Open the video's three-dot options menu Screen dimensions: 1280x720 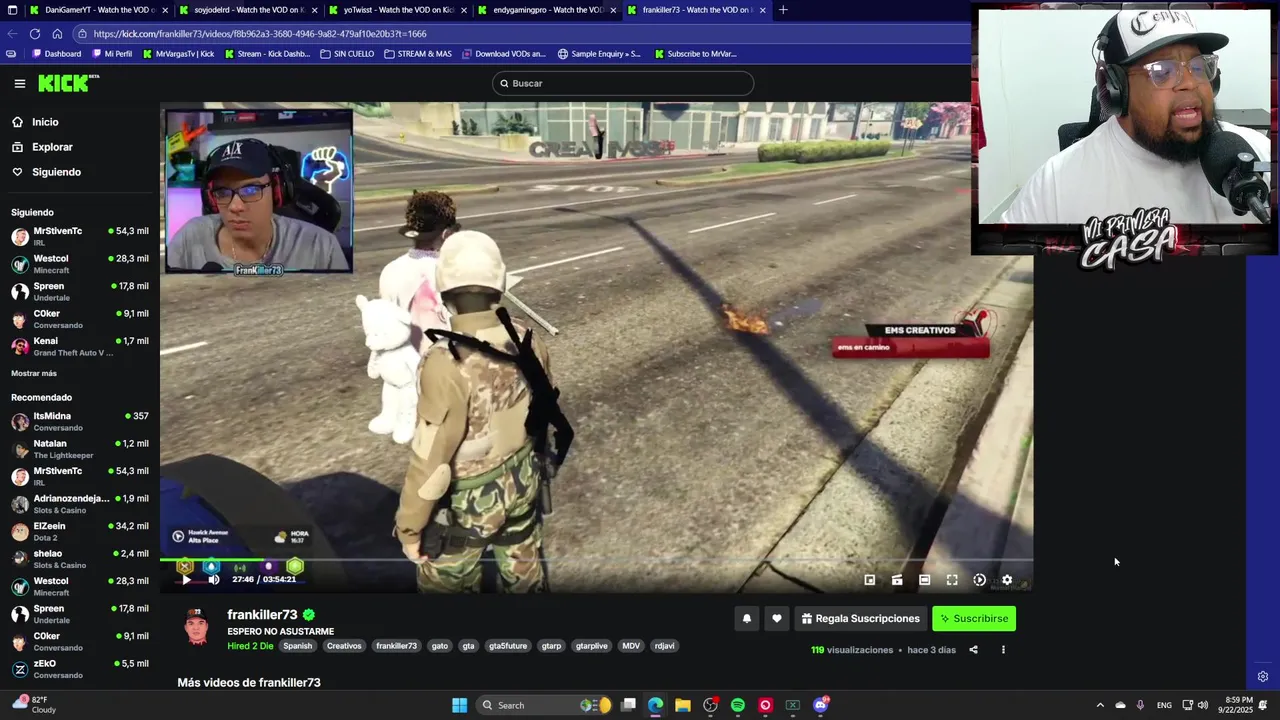(1003, 650)
